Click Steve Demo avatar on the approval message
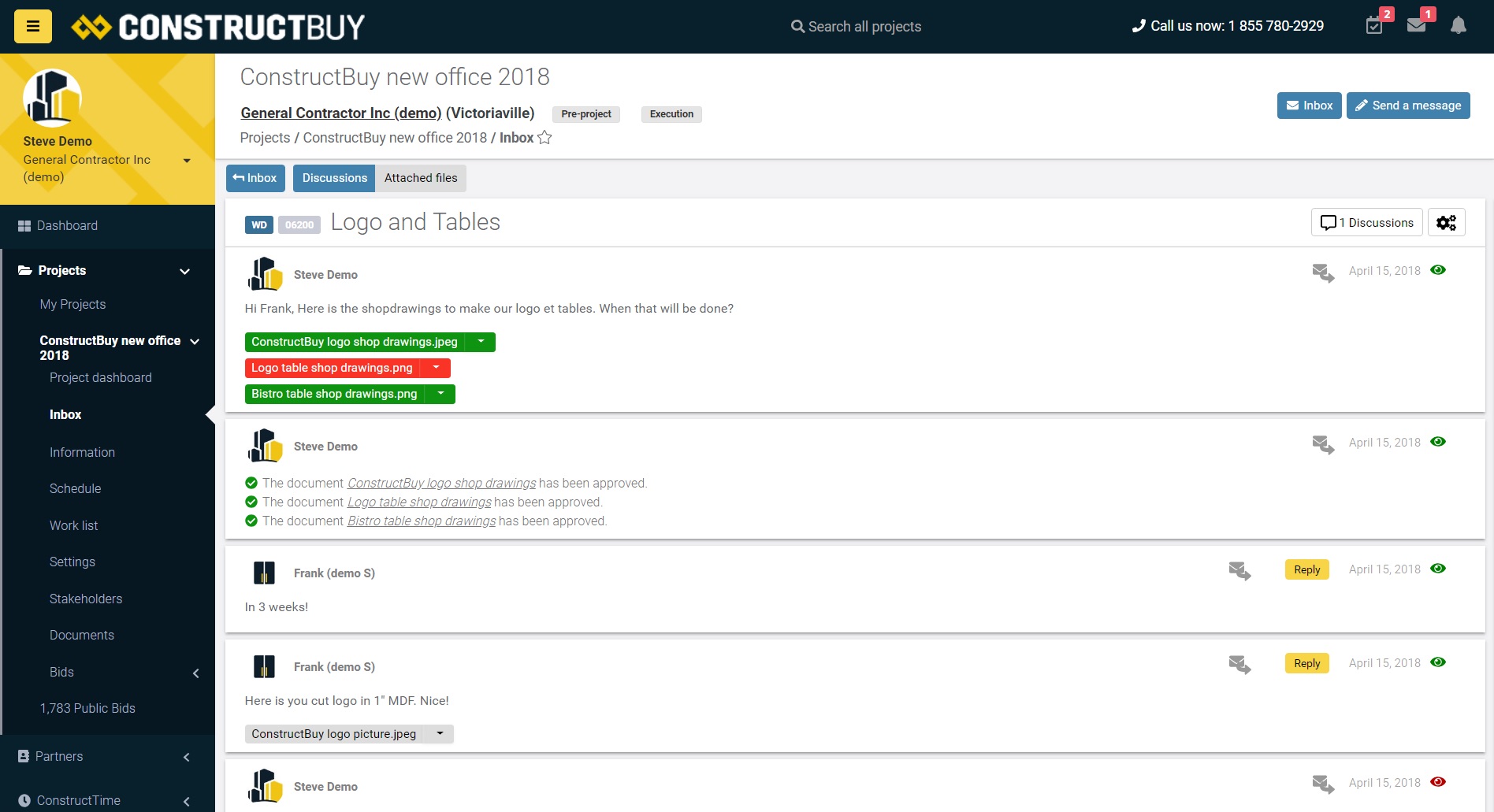The height and width of the screenshot is (812, 1494). point(265,446)
